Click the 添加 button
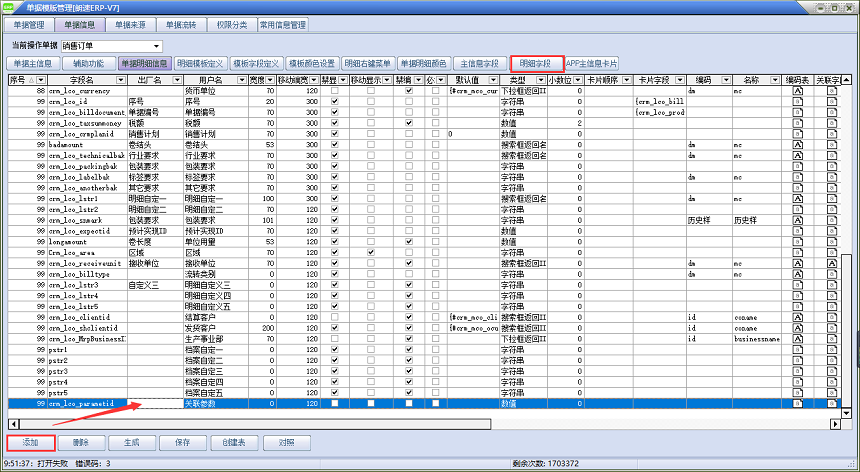The image size is (860, 472). (29, 441)
